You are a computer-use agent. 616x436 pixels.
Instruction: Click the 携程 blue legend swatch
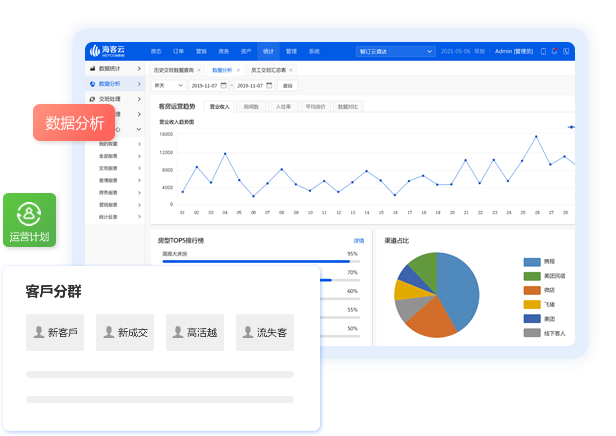(532, 260)
